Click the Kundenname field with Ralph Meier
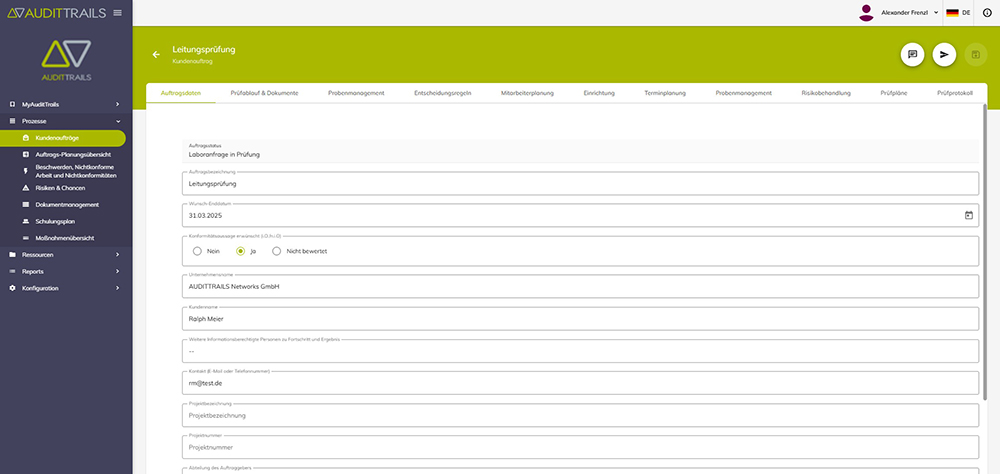 pos(580,319)
